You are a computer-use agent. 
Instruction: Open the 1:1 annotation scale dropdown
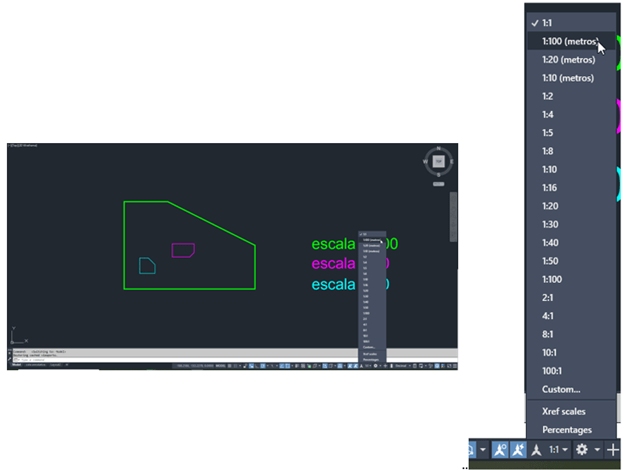[558, 451]
